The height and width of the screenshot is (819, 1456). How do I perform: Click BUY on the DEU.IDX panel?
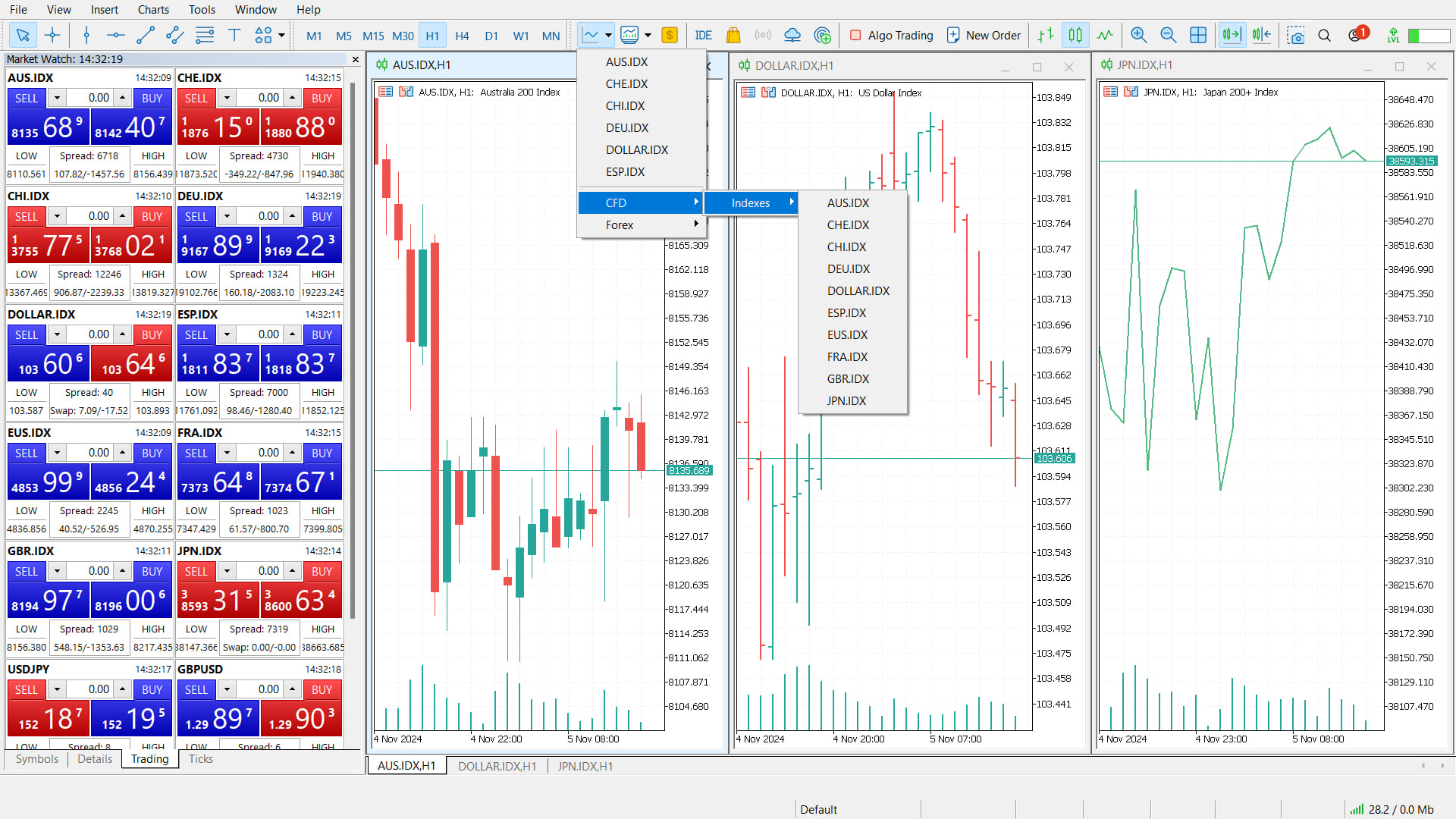[x=322, y=216]
